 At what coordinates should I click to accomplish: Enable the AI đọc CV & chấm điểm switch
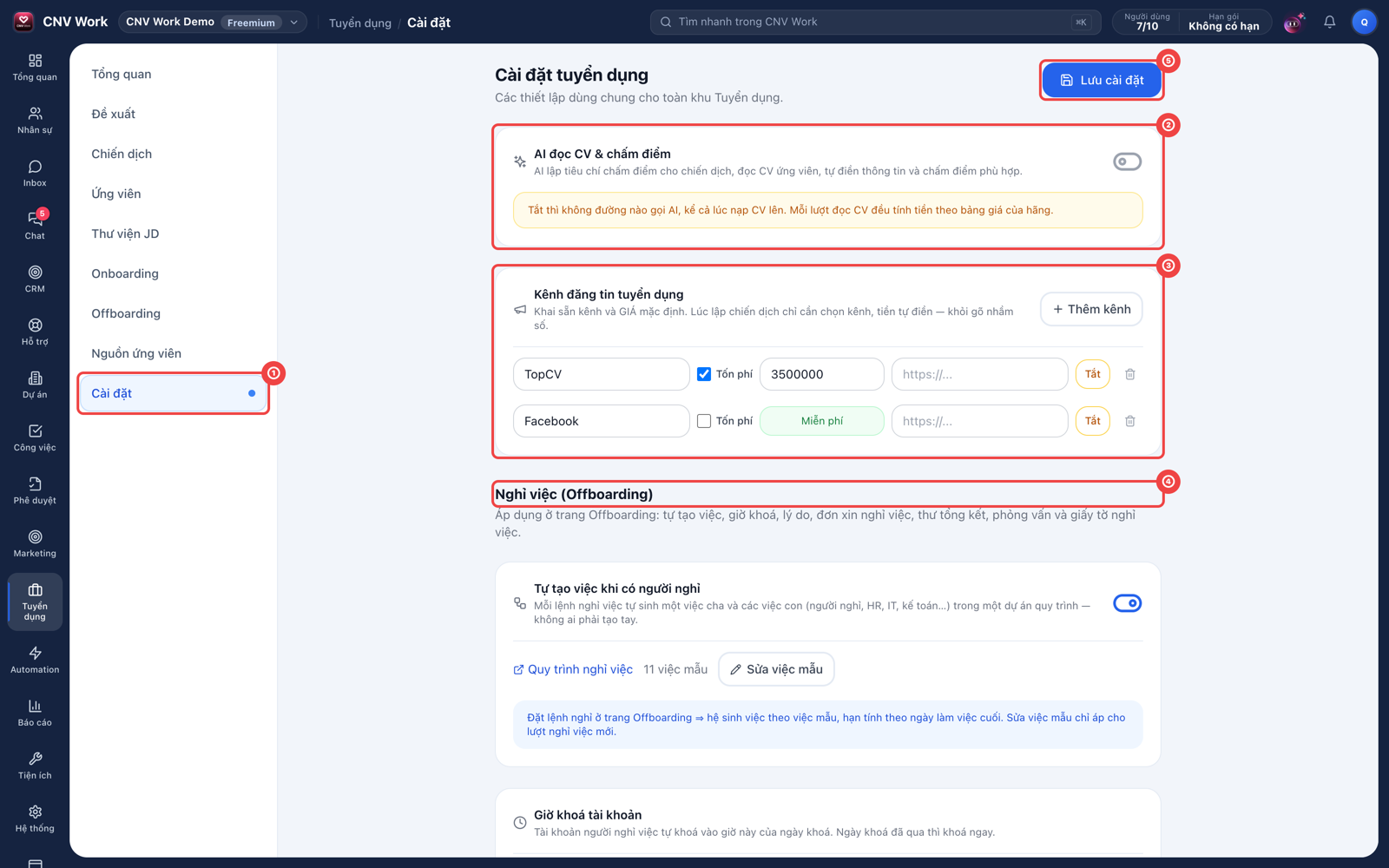1127,161
